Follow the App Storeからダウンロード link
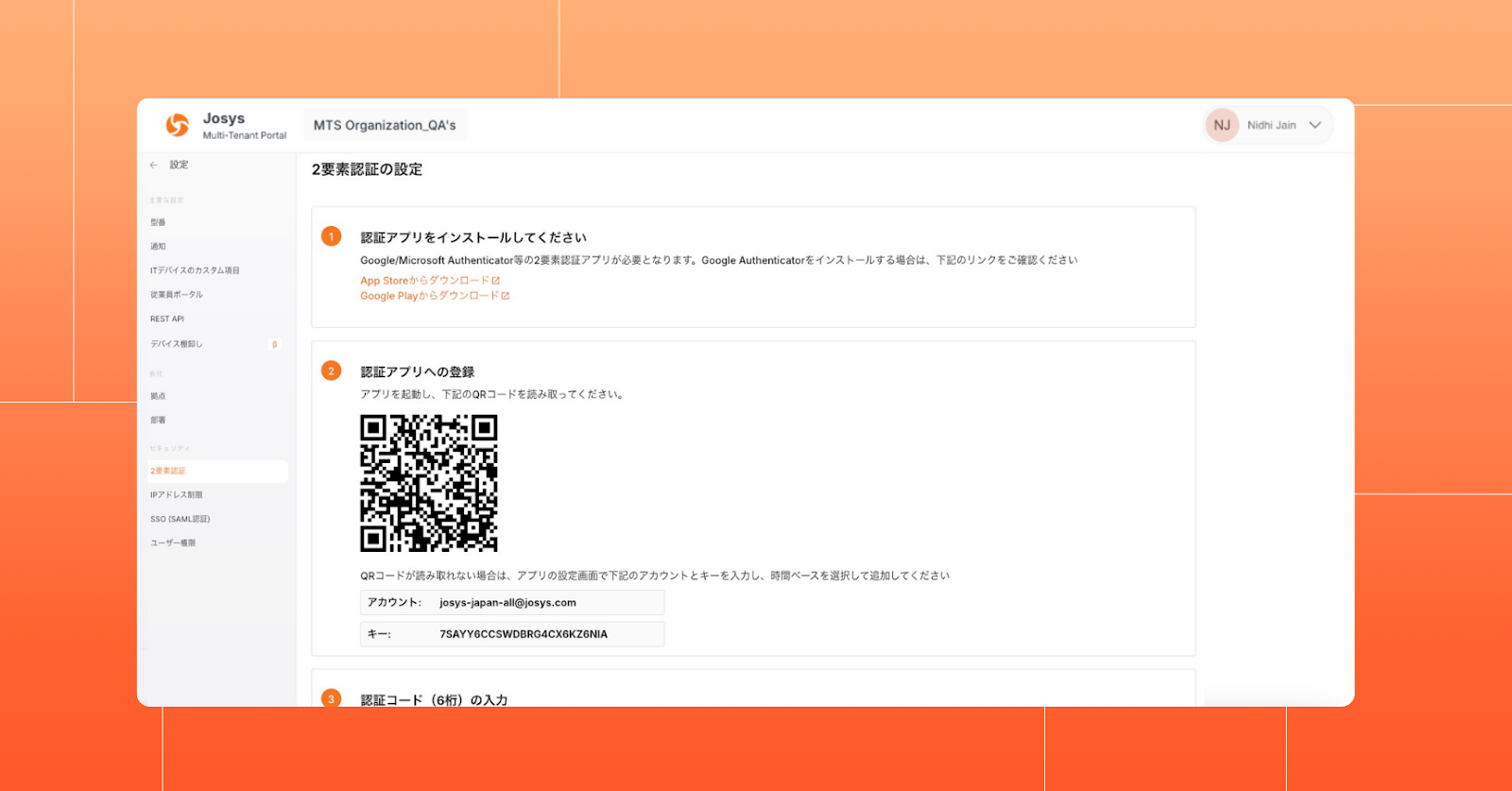 coord(425,281)
